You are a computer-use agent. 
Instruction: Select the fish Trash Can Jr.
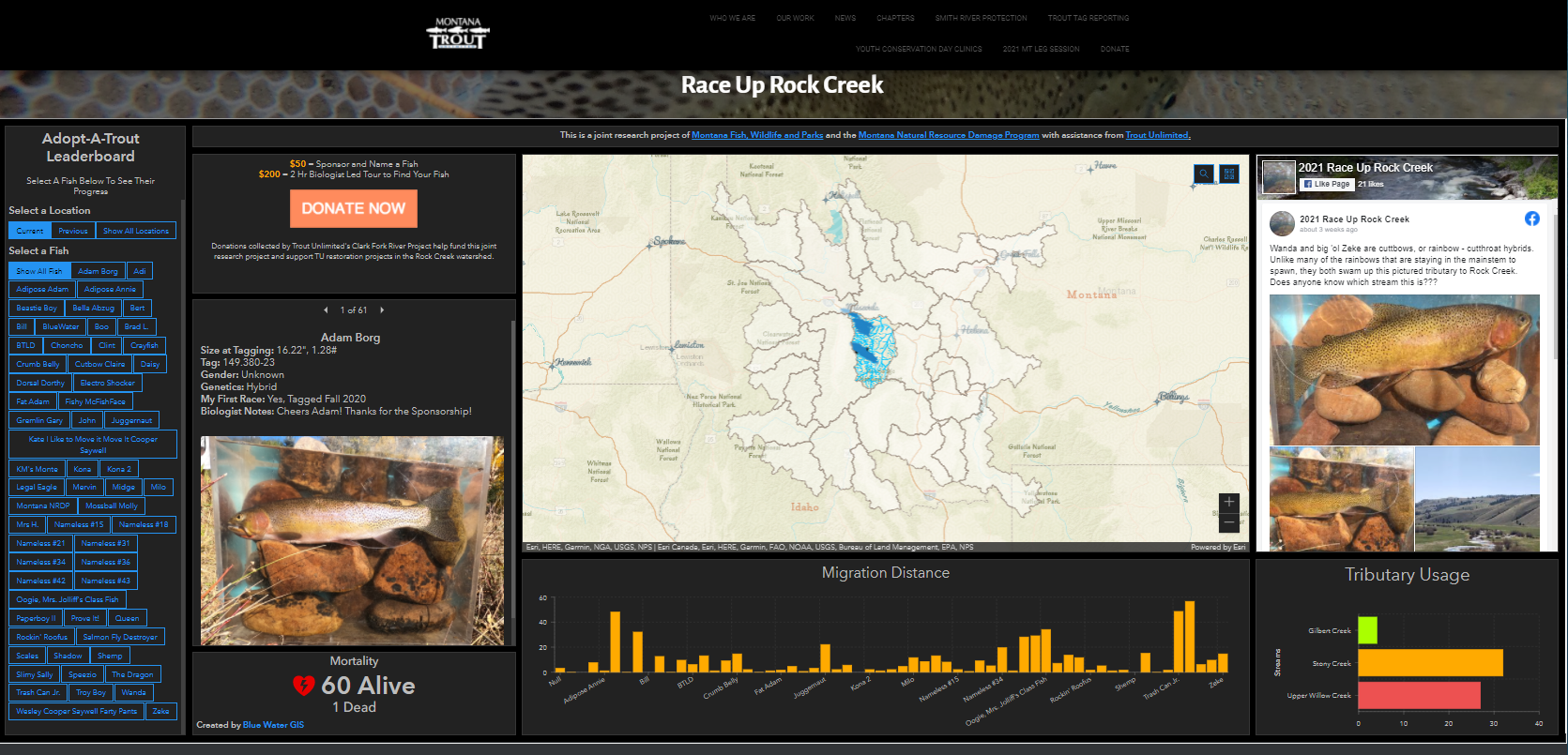38,693
